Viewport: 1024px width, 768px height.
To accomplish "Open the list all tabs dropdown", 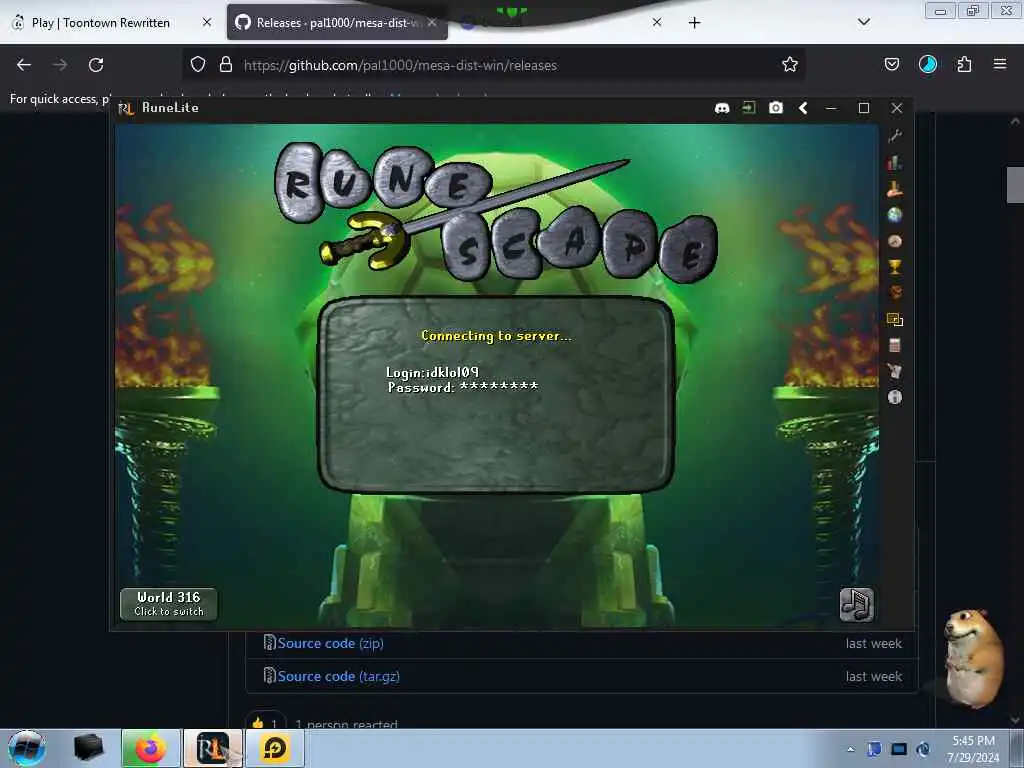I will pos(864,22).
